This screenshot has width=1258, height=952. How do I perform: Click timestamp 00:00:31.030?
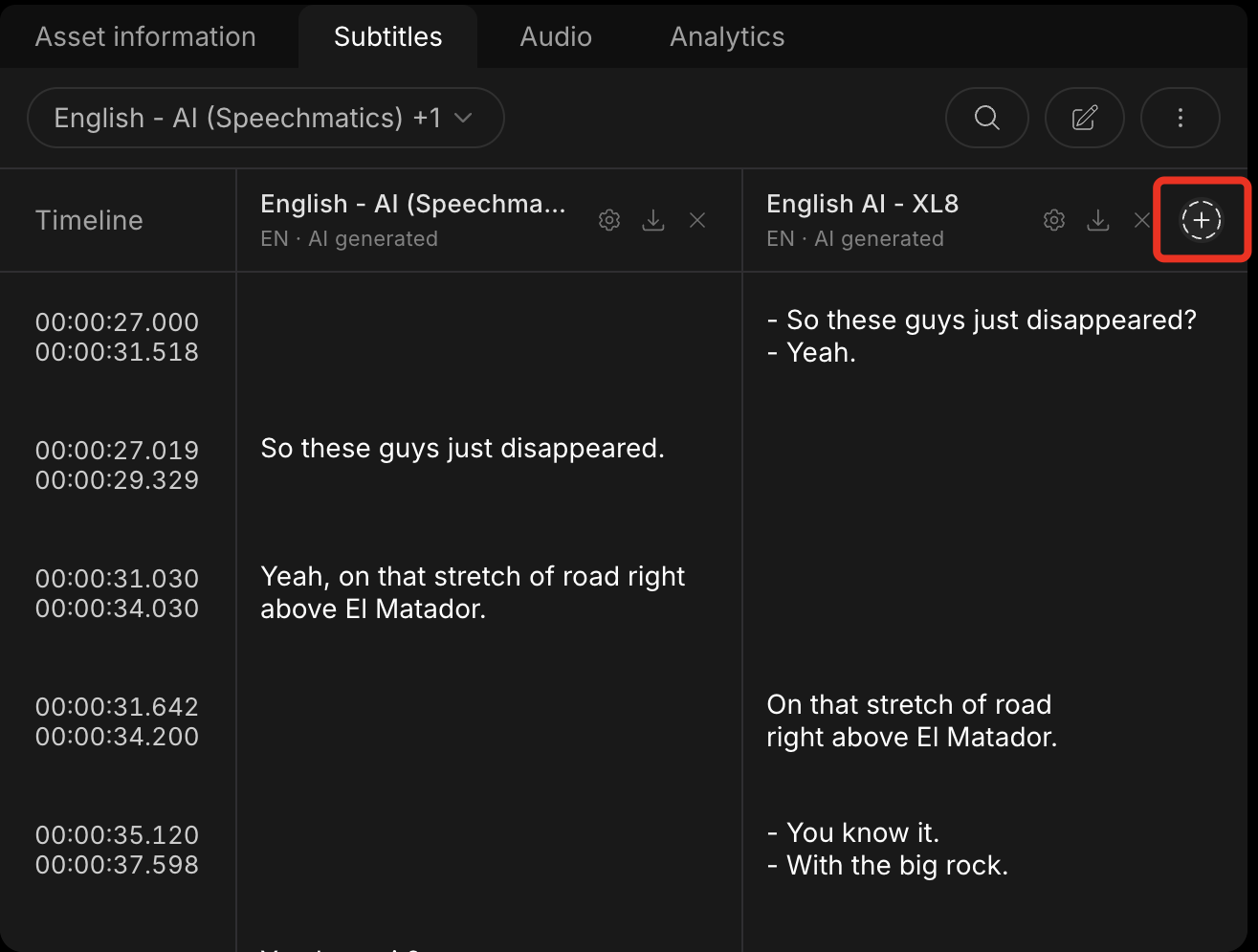pos(117,579)
